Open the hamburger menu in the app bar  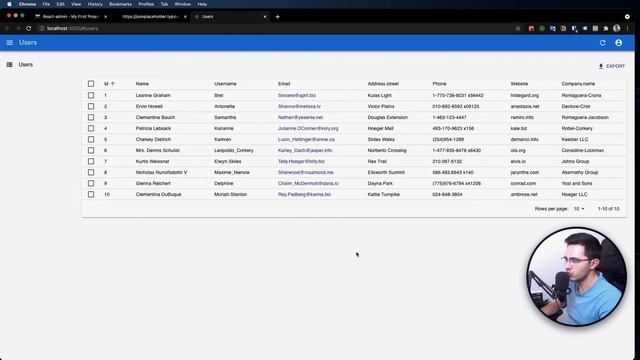pos(10,42)
